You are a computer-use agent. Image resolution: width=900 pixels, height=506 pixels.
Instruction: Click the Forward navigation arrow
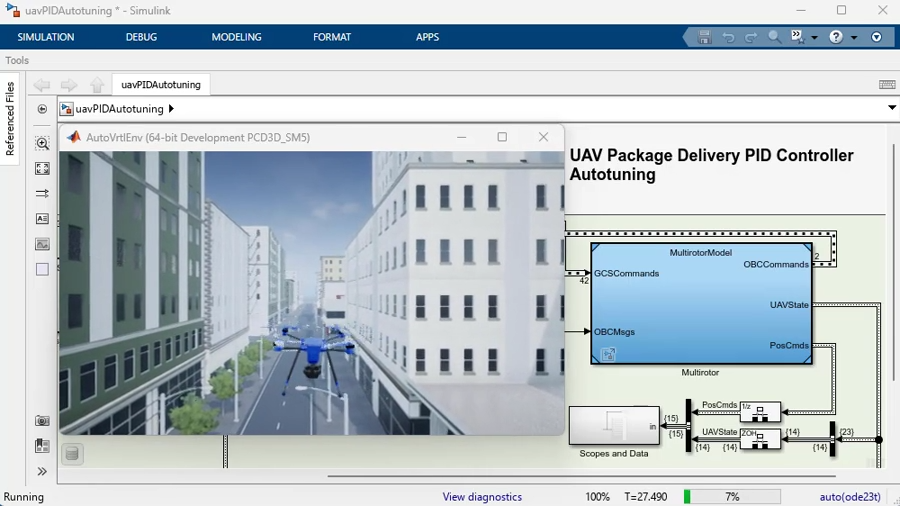(69, 85)
